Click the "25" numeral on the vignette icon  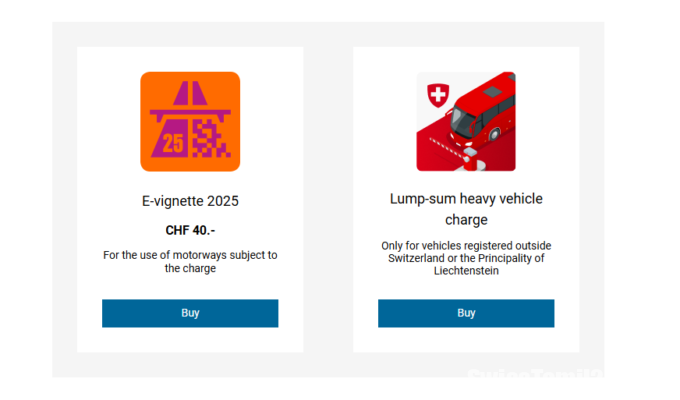[173, 143]
